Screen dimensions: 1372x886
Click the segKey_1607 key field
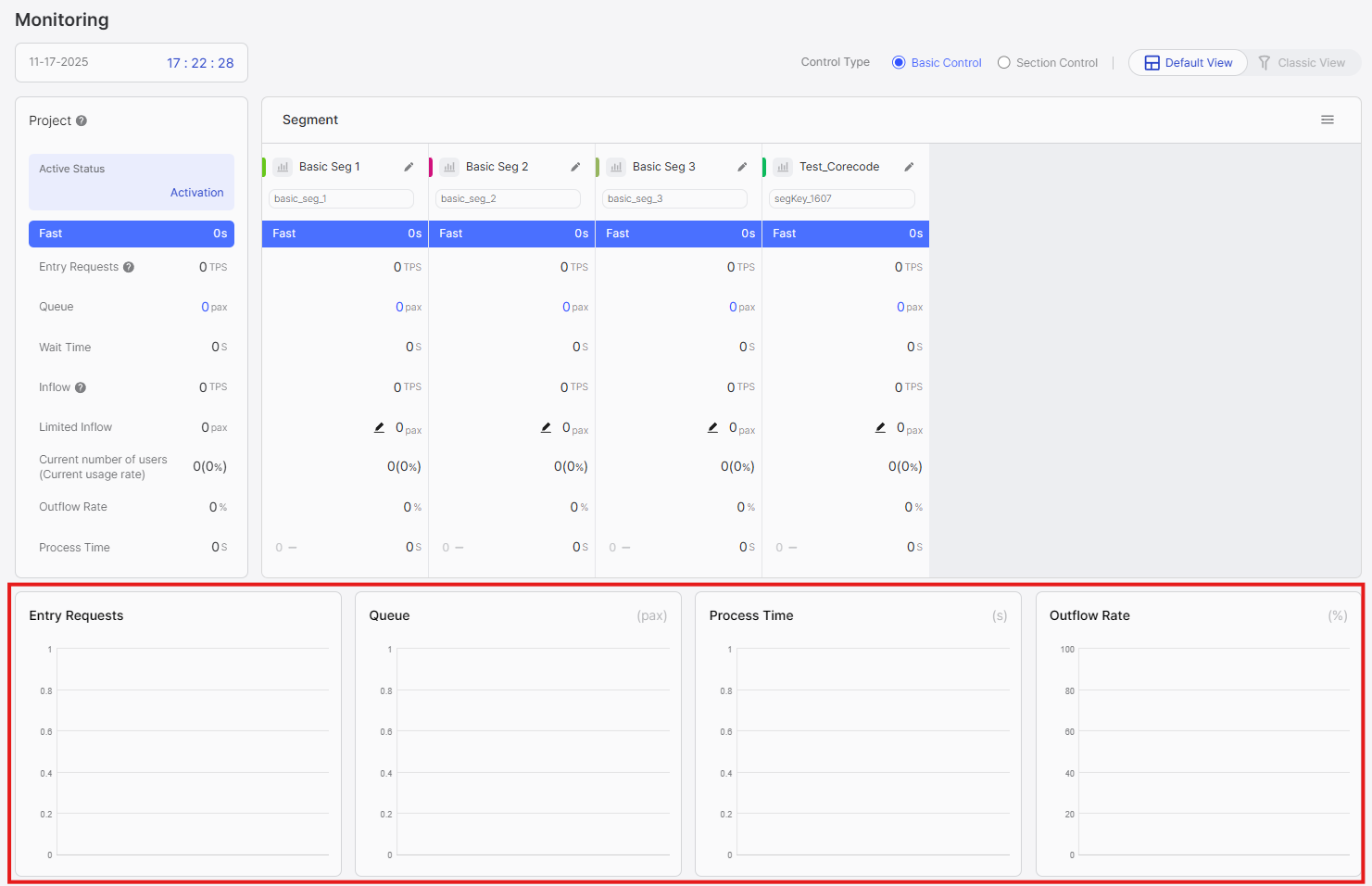(841, 198)
